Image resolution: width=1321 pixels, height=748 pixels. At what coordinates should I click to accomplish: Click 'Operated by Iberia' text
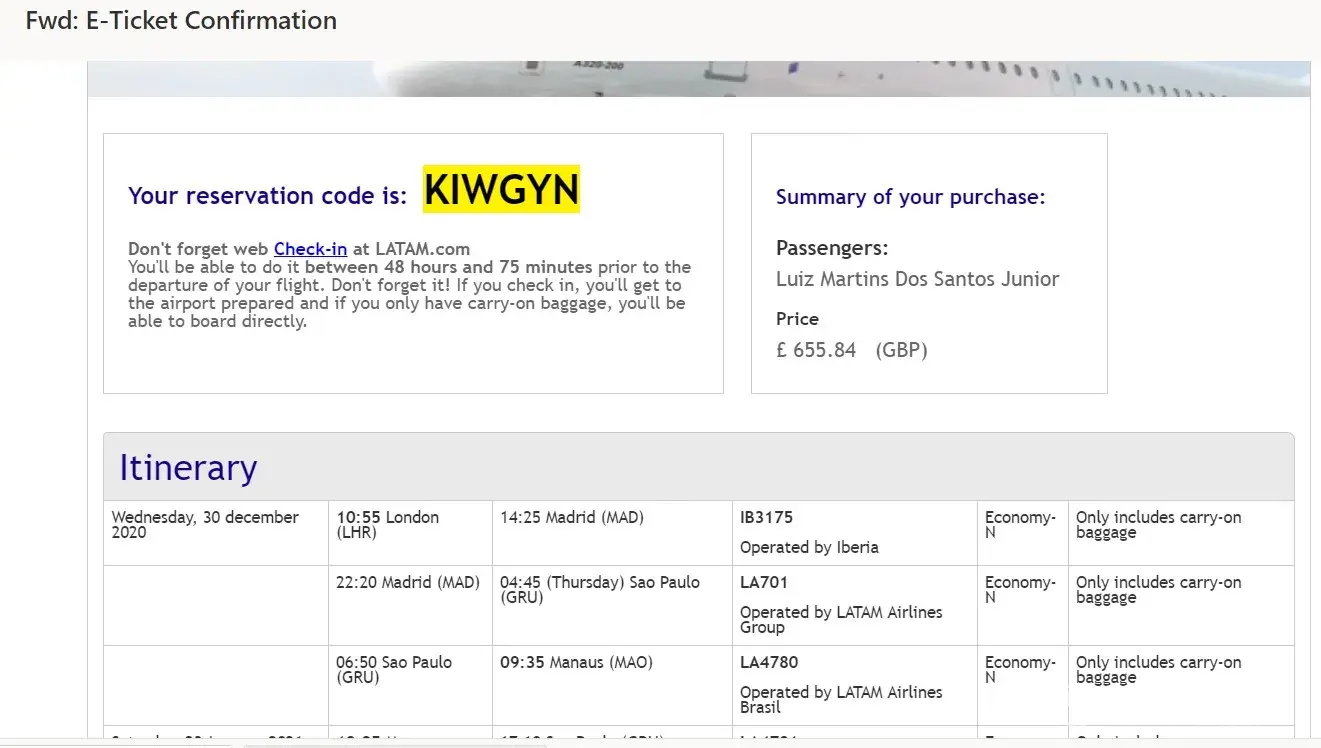(809, 547)
